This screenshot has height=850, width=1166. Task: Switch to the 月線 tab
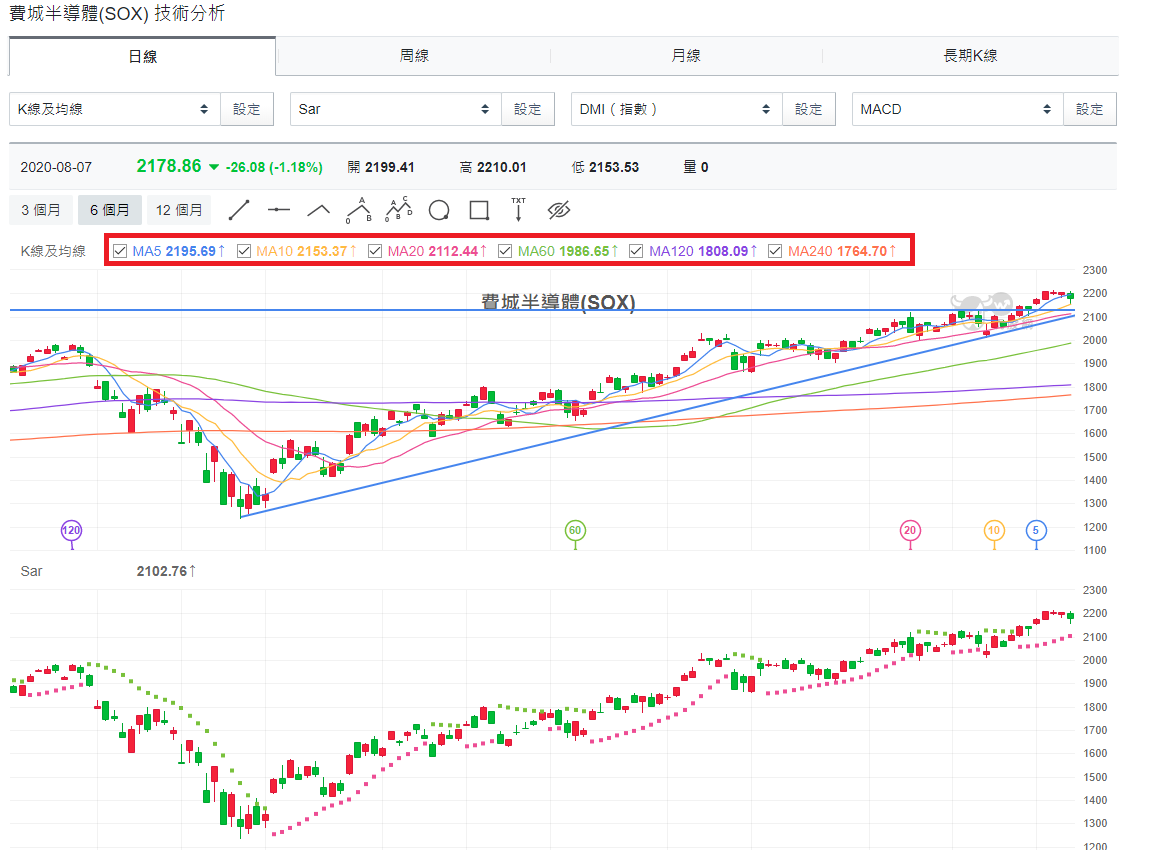[686, 56]
